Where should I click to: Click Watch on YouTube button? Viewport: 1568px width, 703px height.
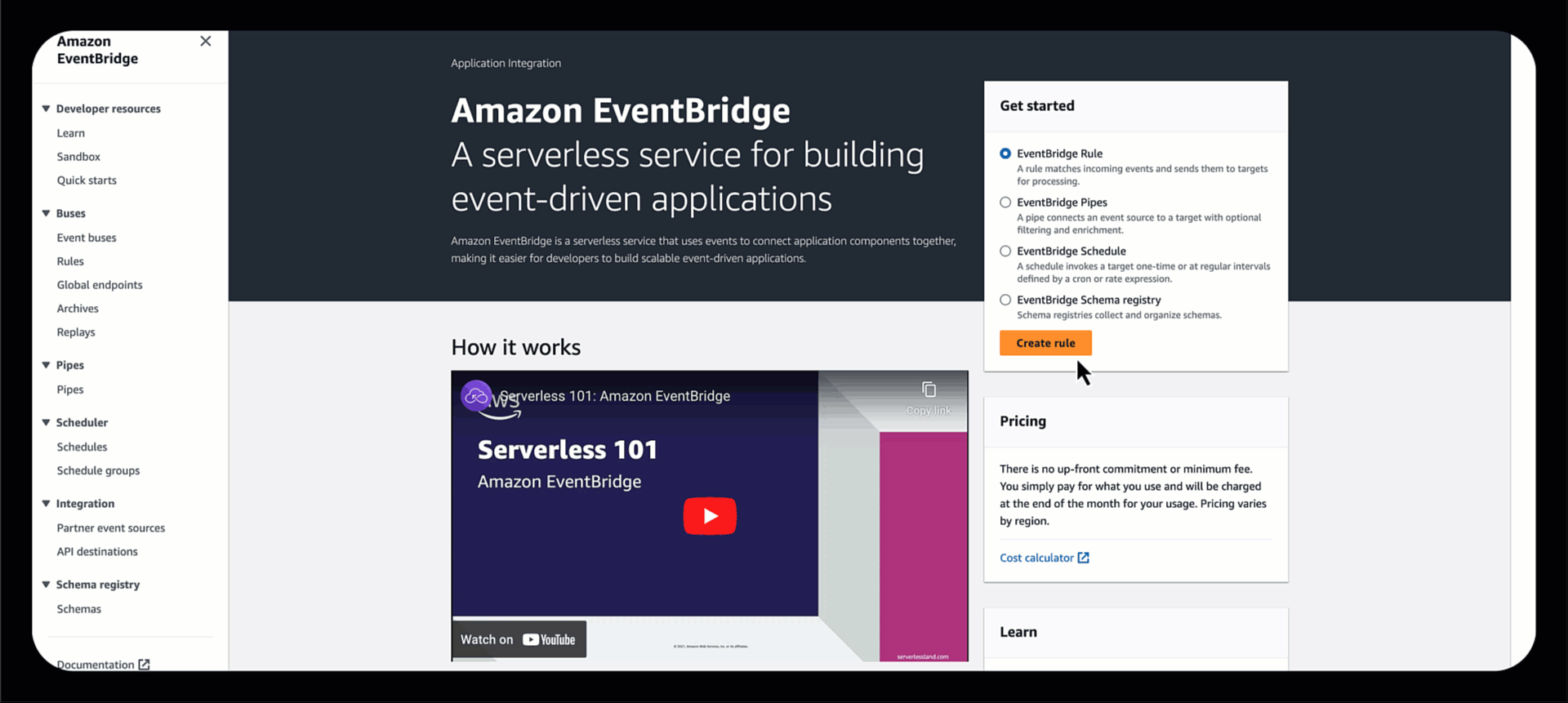coord(519,639)
